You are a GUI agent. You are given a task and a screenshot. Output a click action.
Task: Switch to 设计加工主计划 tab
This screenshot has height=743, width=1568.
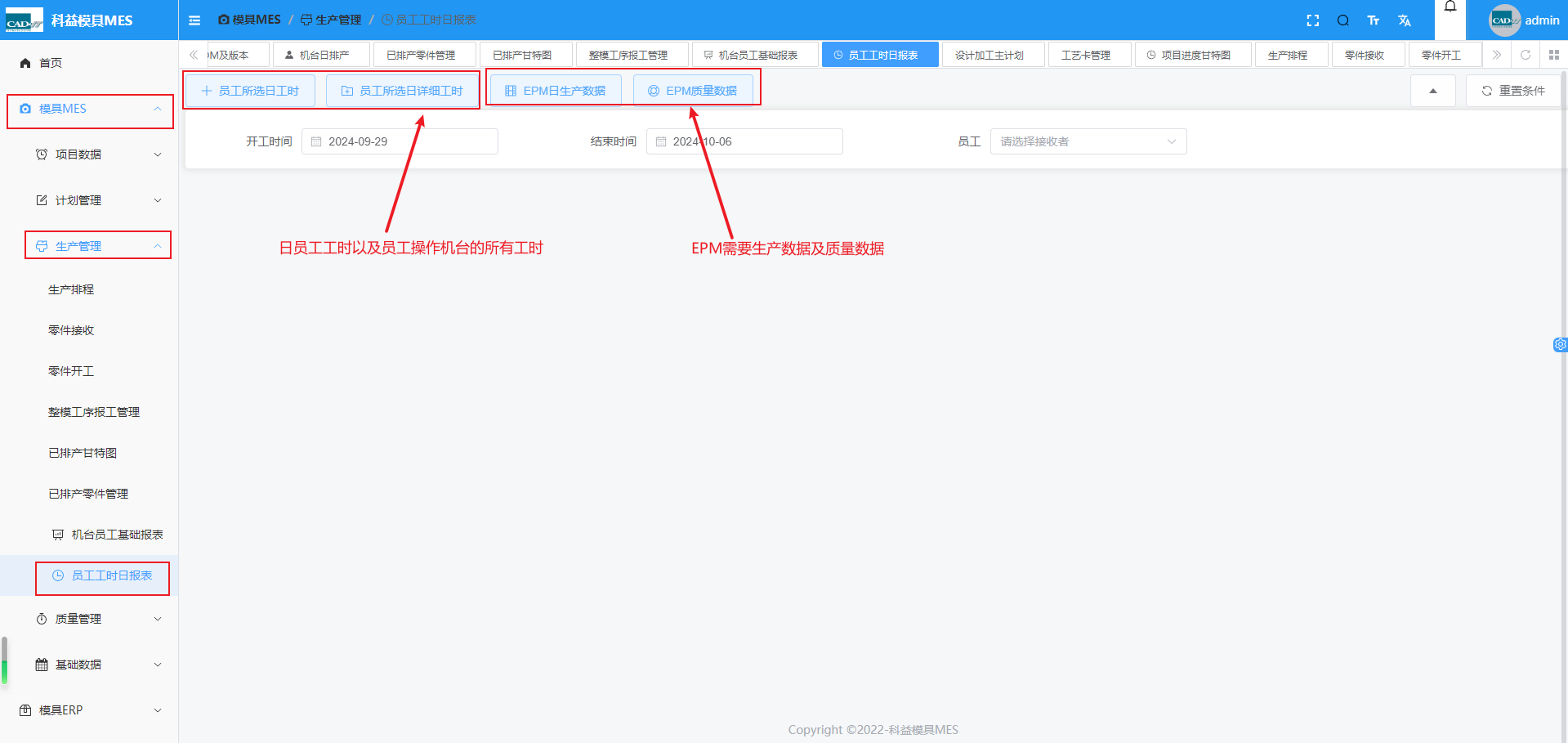[993, 55]
